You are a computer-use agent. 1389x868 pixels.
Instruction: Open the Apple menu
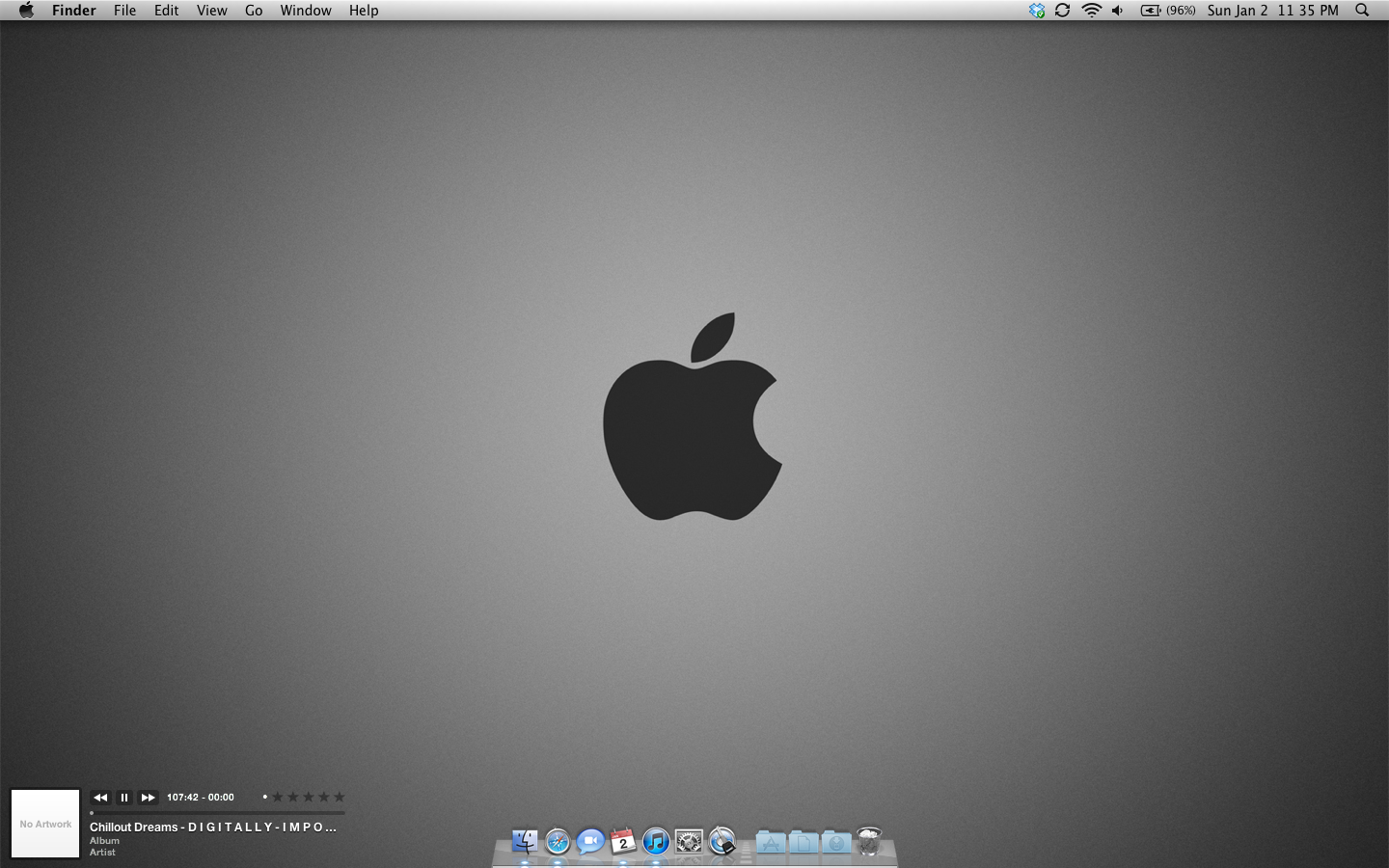tap(26, 11)
